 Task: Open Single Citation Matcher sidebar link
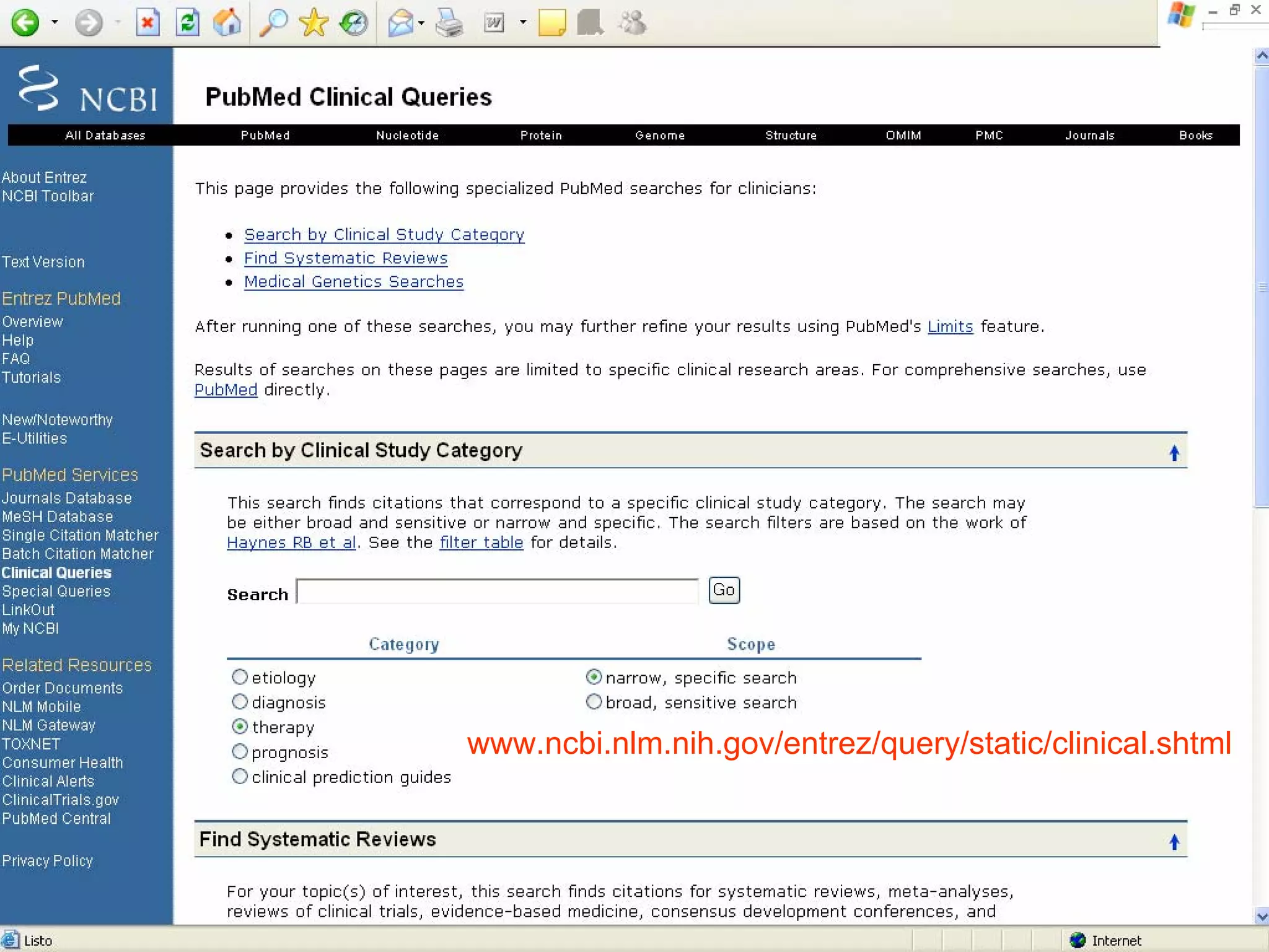point(80,536)
